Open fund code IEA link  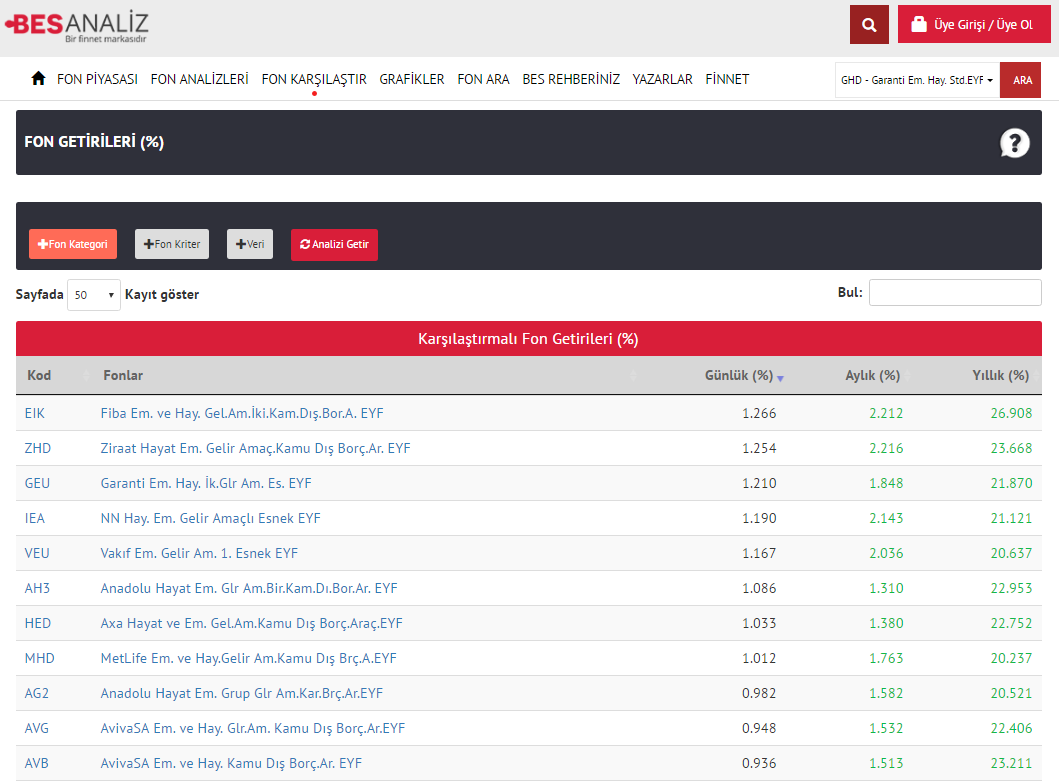34,519
